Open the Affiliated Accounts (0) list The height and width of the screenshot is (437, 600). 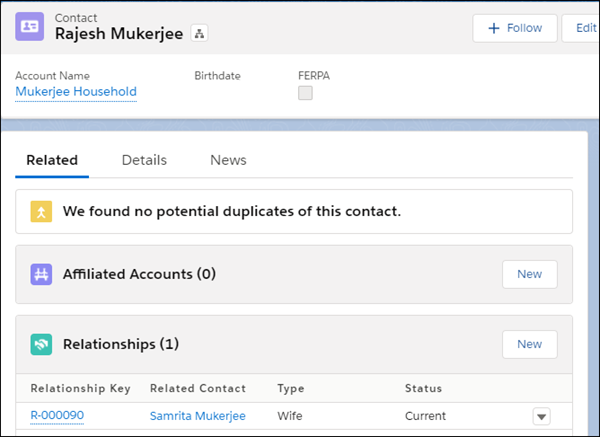(139, 274)
